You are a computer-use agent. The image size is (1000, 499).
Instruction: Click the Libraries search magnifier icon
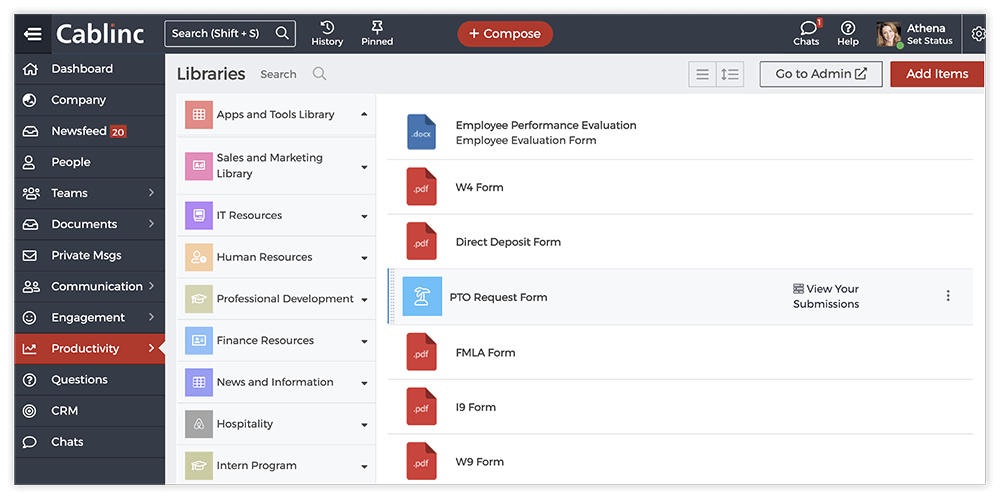coord(320,74)
